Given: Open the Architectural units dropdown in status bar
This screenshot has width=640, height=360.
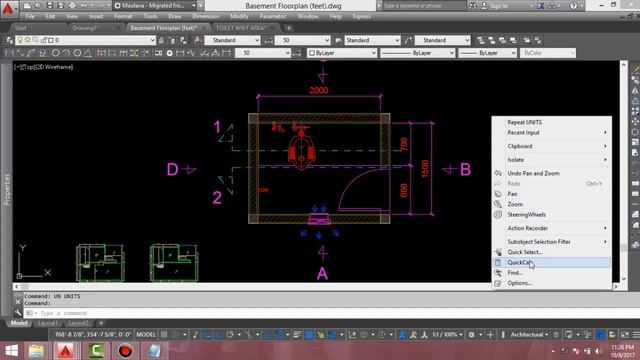Looking at the screenshot, I should pyautogui.click(x=529, y=335).
